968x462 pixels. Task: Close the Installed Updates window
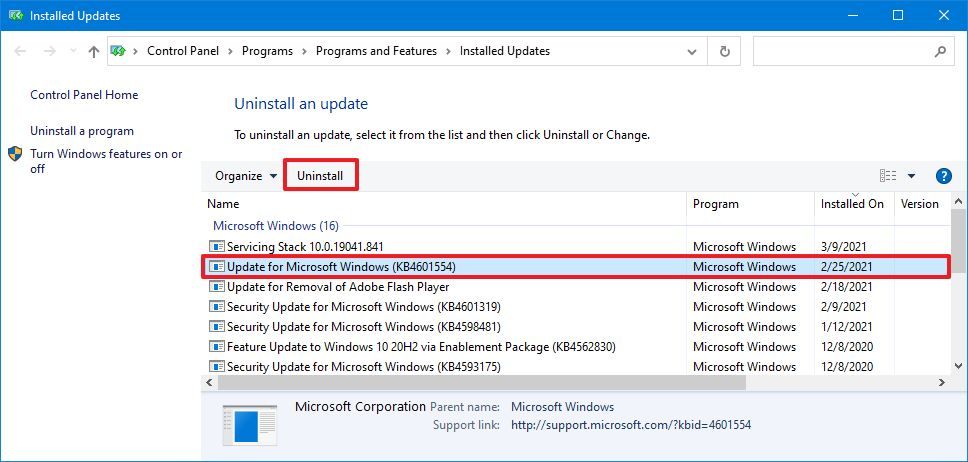[x=944, y=15]
